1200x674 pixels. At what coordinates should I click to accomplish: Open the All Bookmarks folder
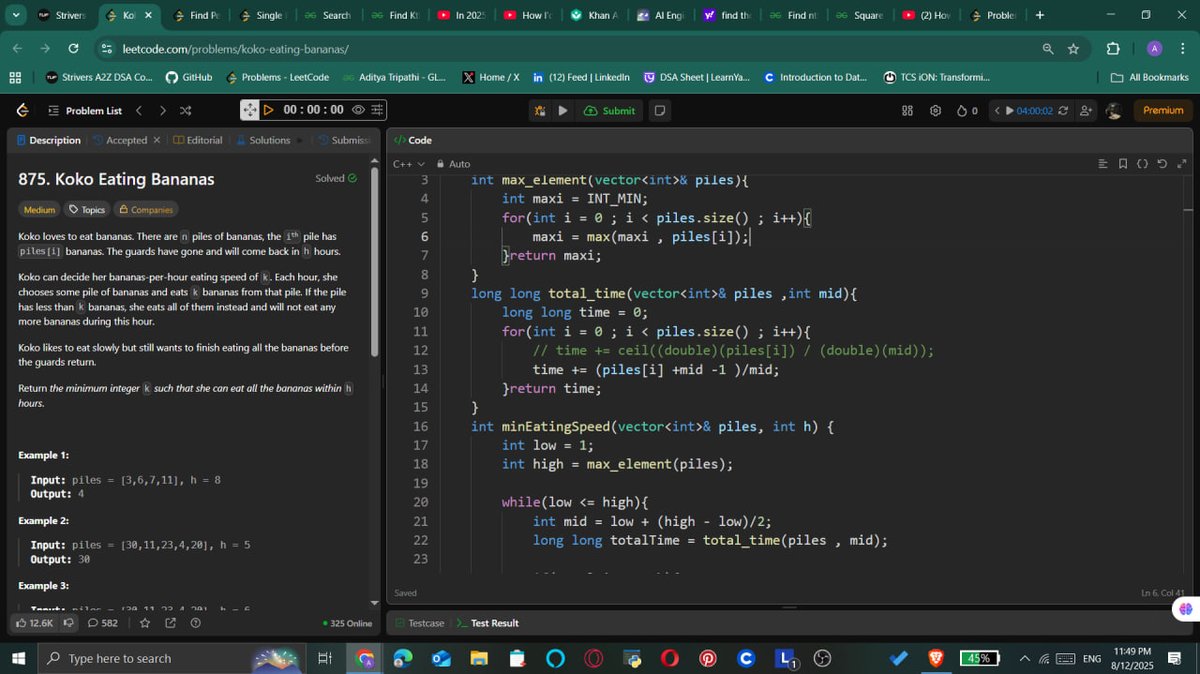pyautogui.click(x=1149, y=77)
